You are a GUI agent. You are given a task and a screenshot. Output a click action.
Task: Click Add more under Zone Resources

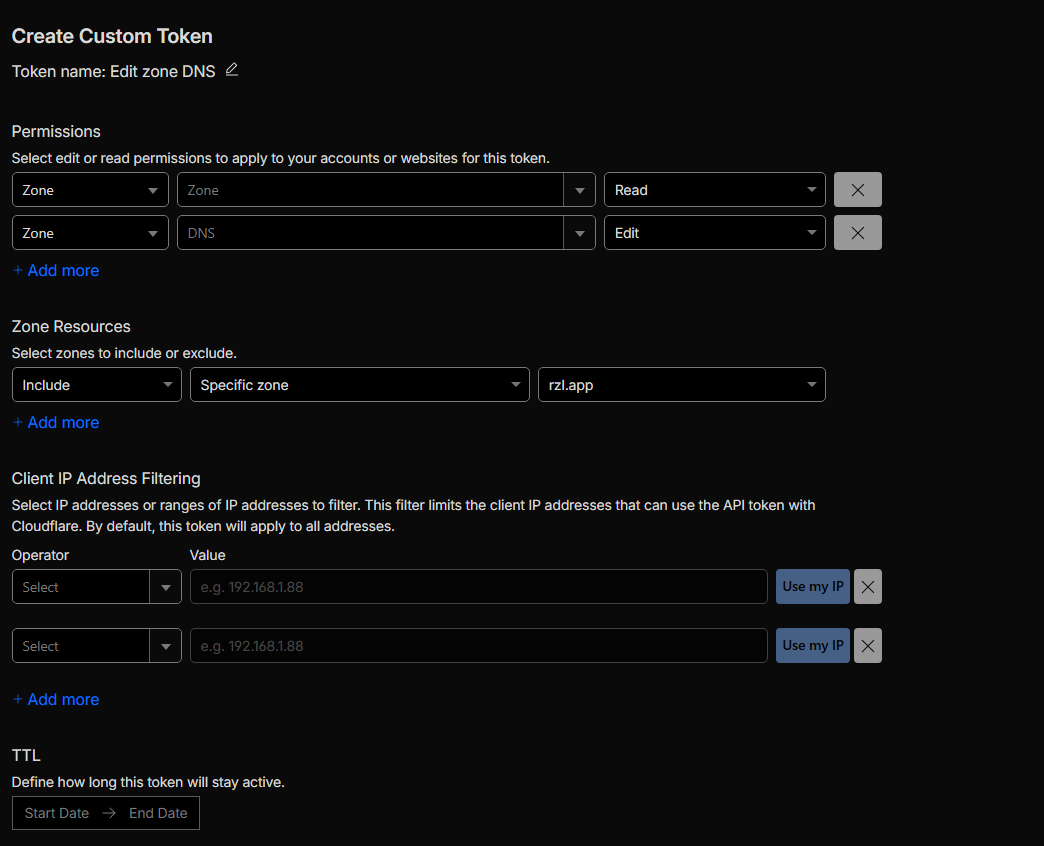point(56,423)
